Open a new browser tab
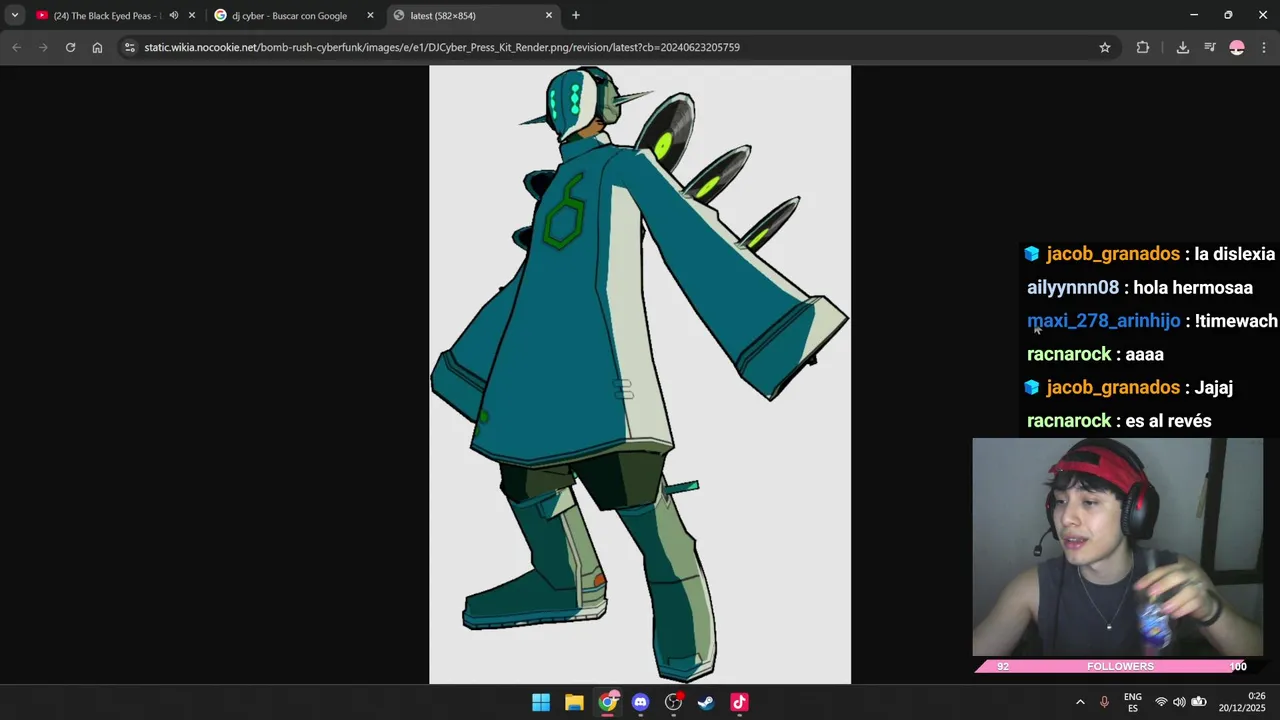The width and height of the screenshot is (1280, 720). [x=576, y=15]
